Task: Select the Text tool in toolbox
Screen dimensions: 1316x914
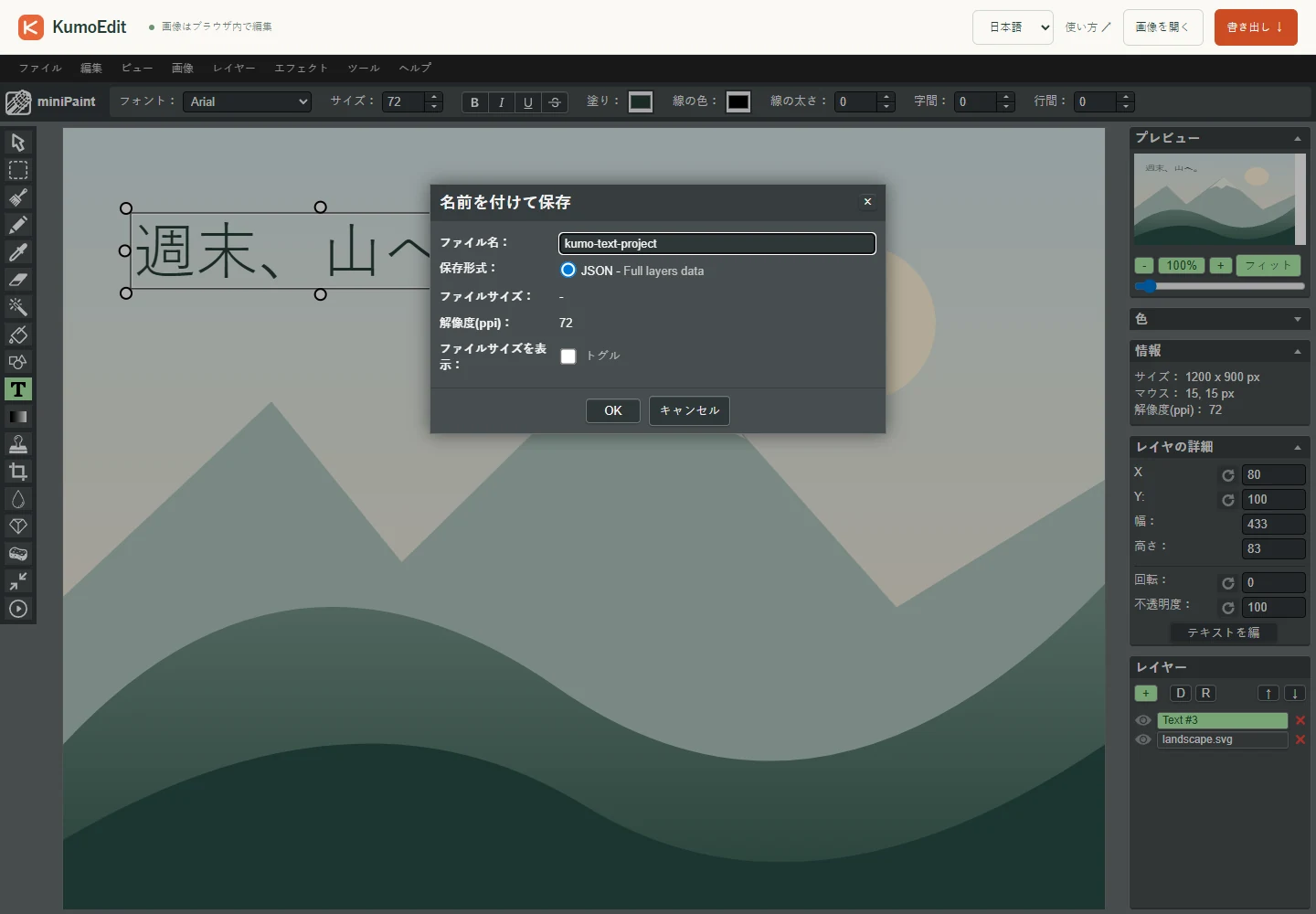Action: pos(18,389)
